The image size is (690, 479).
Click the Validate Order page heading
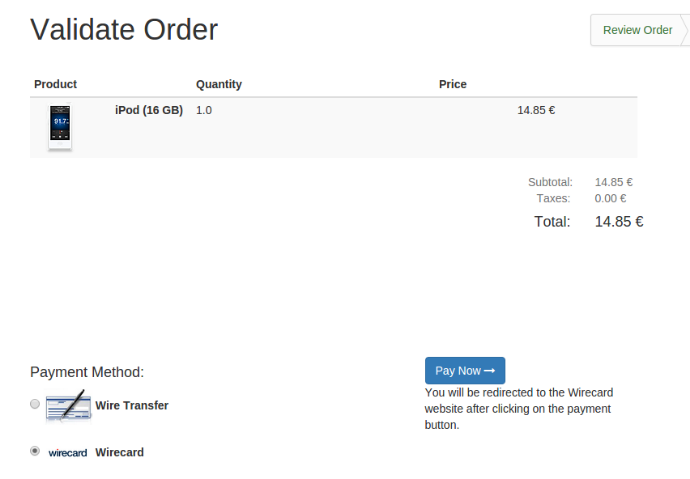[x=124, y=29]
